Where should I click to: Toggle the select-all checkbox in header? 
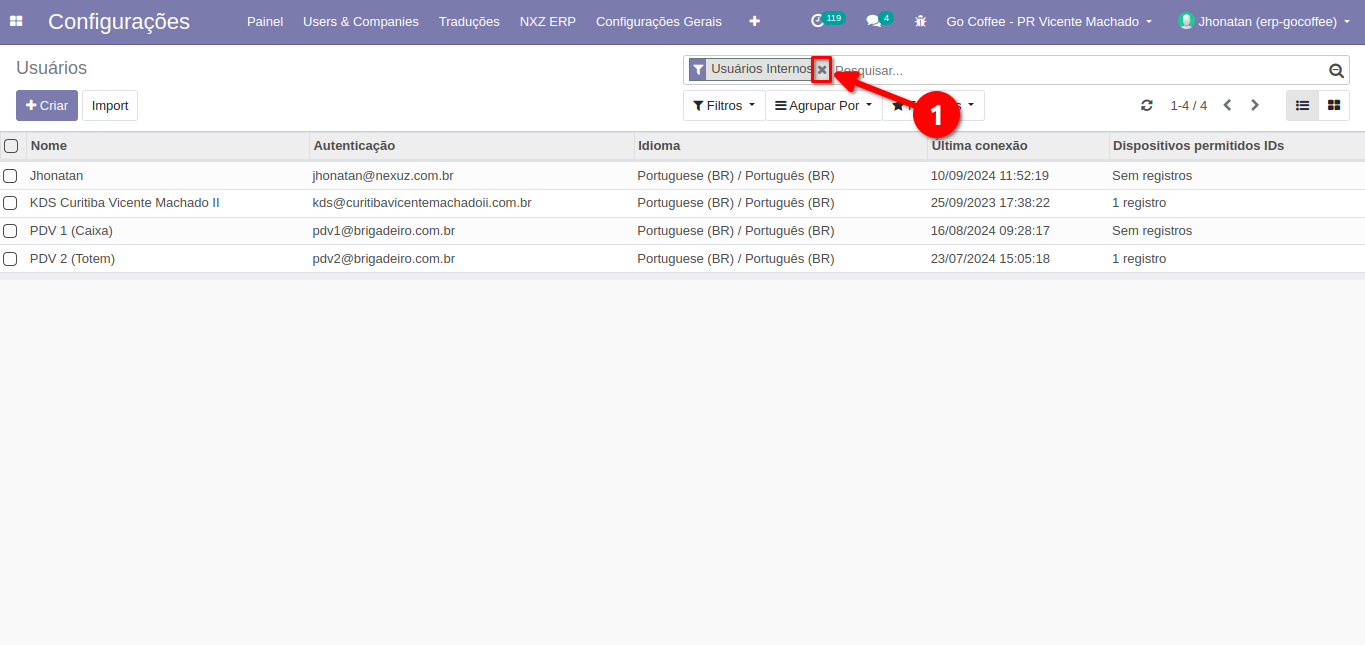11,146
